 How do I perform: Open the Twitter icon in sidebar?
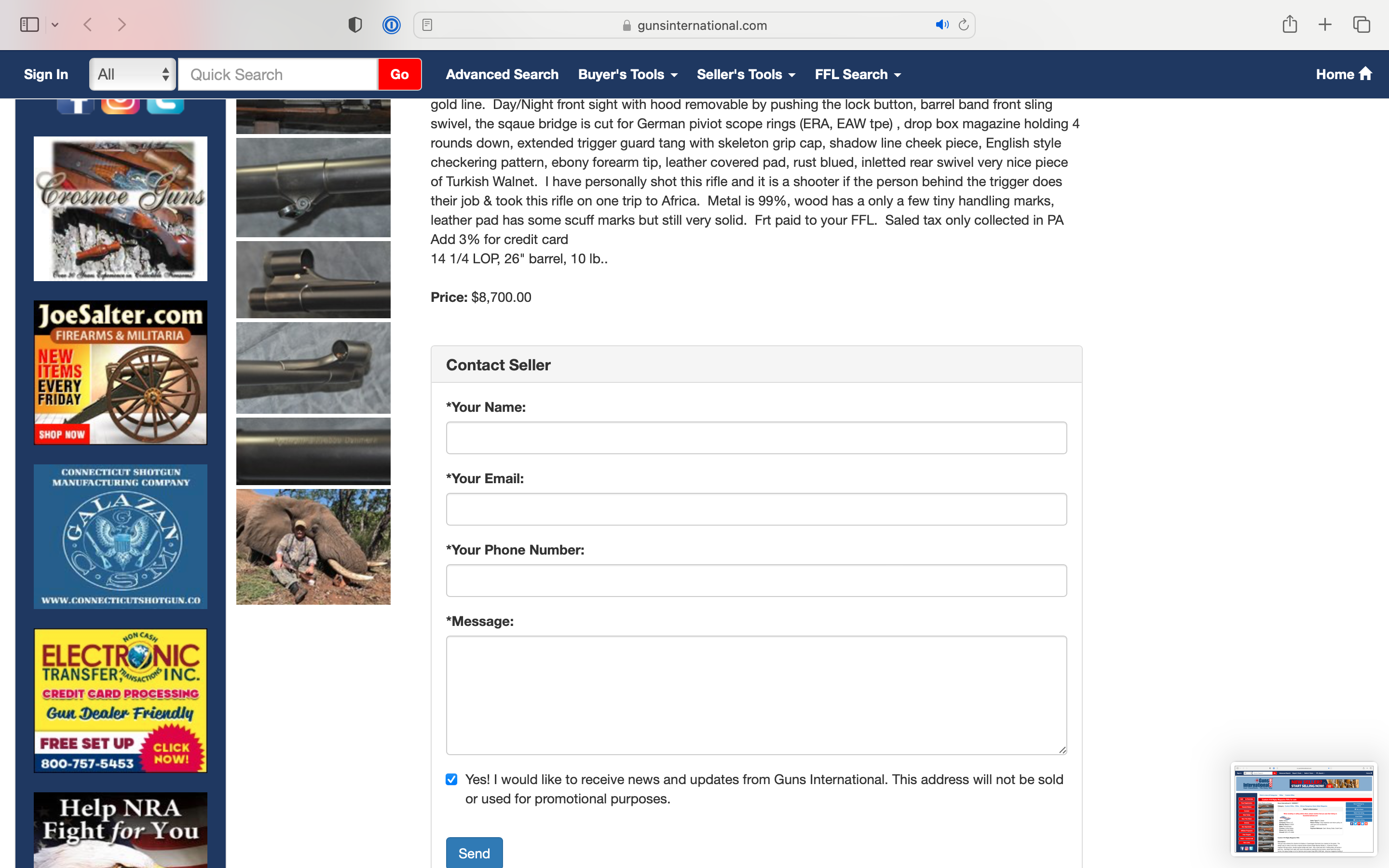tap(165, 106)
